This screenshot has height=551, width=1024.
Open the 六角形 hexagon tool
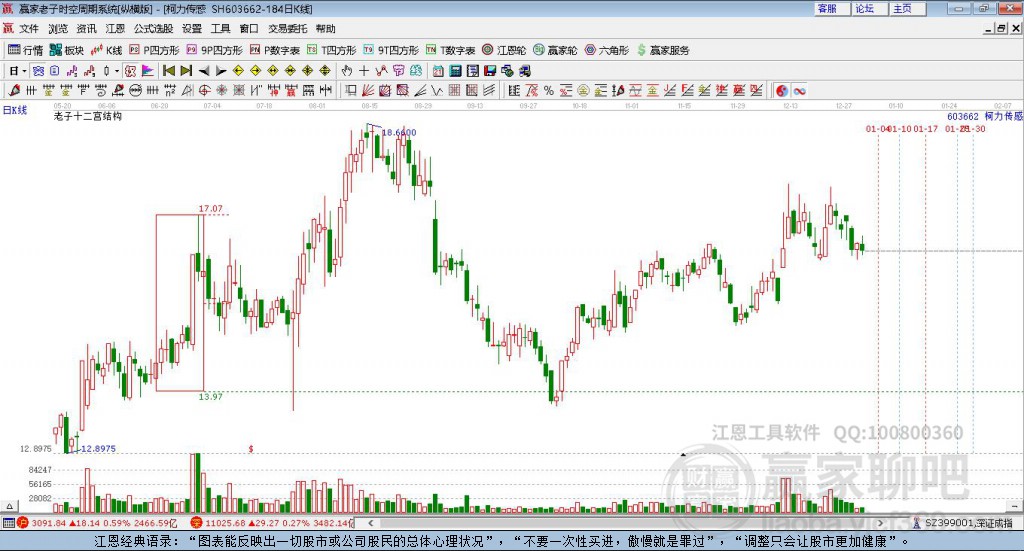point(607,50)
